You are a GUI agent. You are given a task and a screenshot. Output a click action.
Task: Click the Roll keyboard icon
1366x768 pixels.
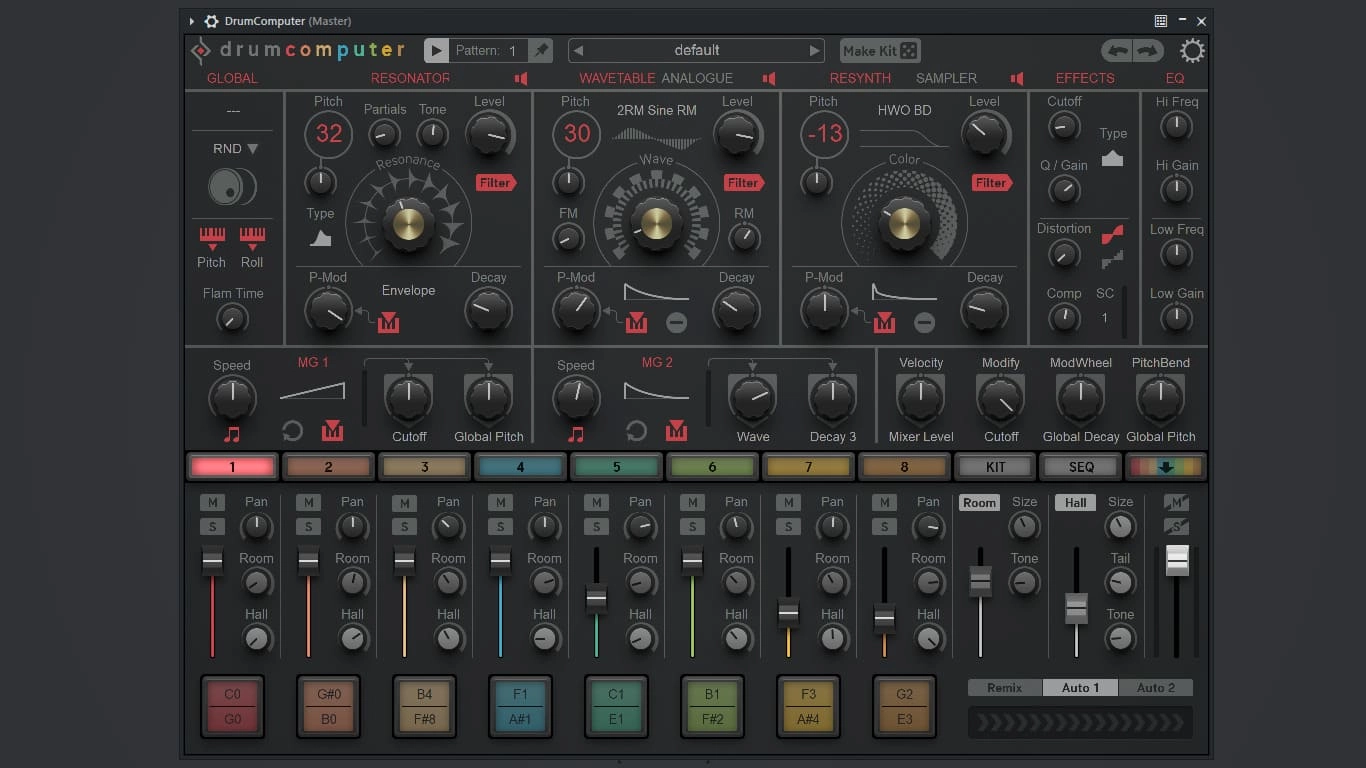tap(252, 238)
